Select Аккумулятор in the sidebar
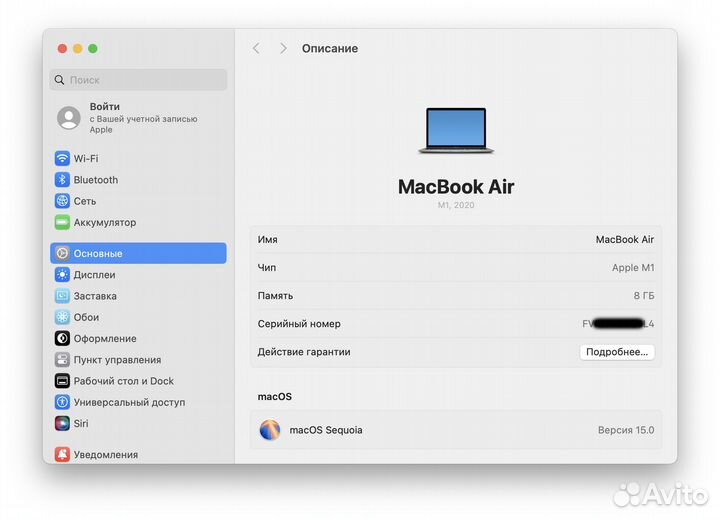Screen dimensions: 720x520 138,222
